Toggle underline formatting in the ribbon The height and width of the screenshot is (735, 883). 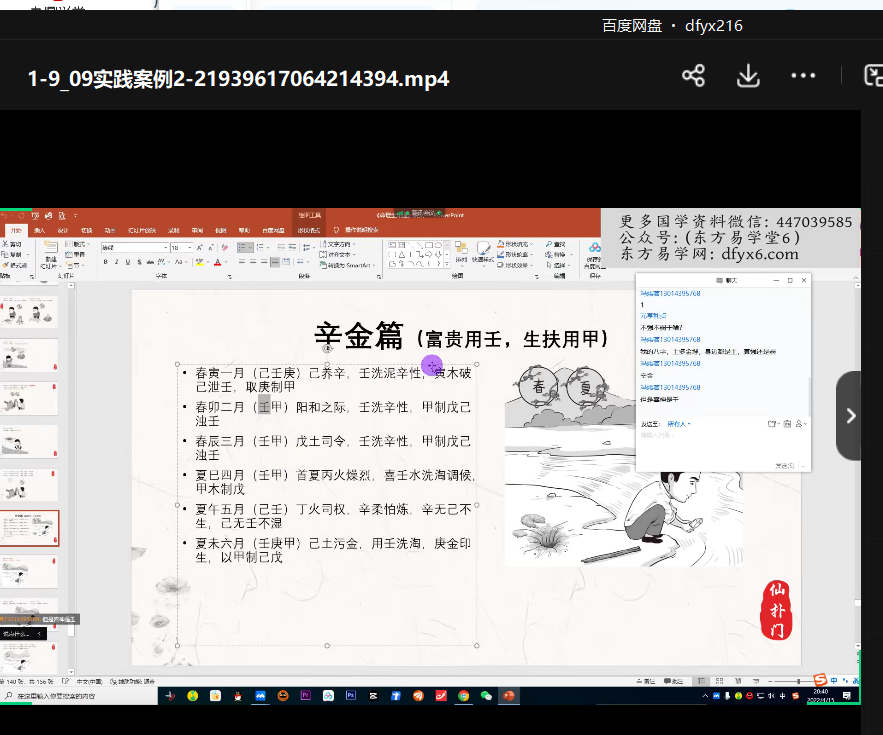coord(127,263)
